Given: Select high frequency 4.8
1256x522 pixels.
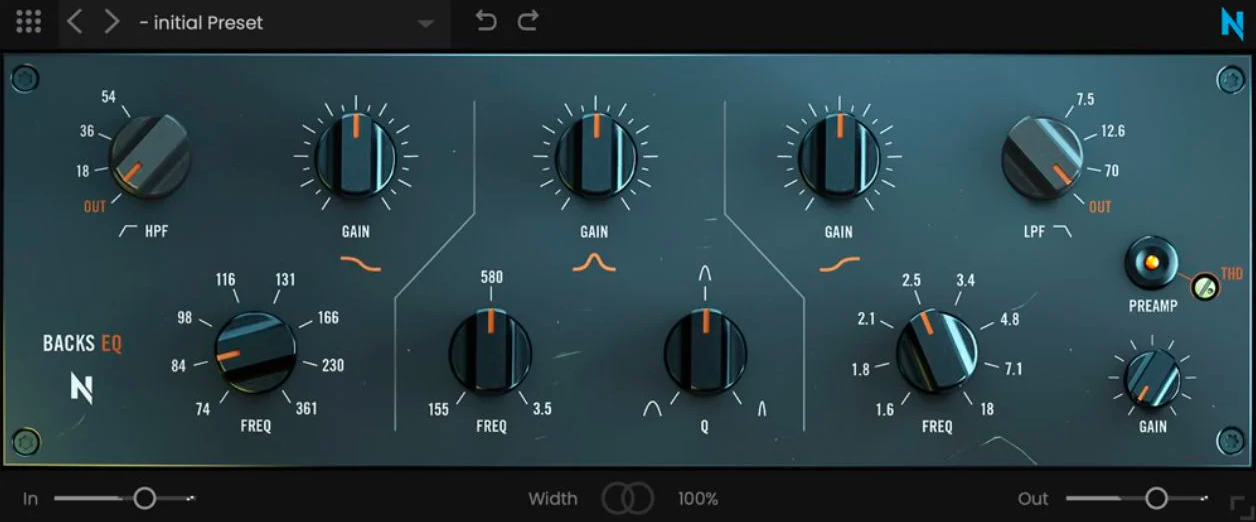Looking at the screenshot, I should pyautogui.click(x=1010, y=320).
